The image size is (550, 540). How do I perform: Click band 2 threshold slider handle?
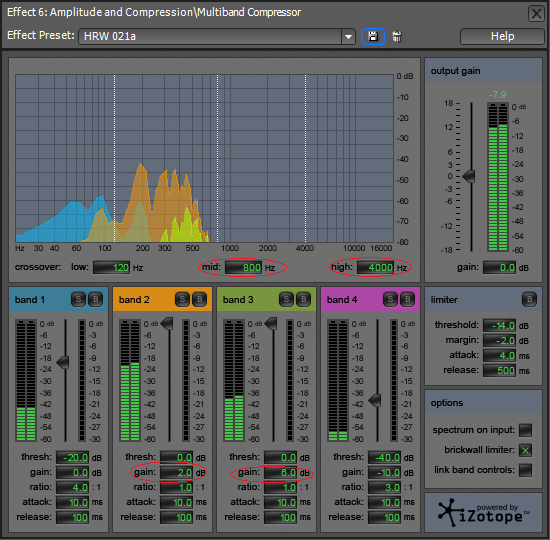coord(167,323)
